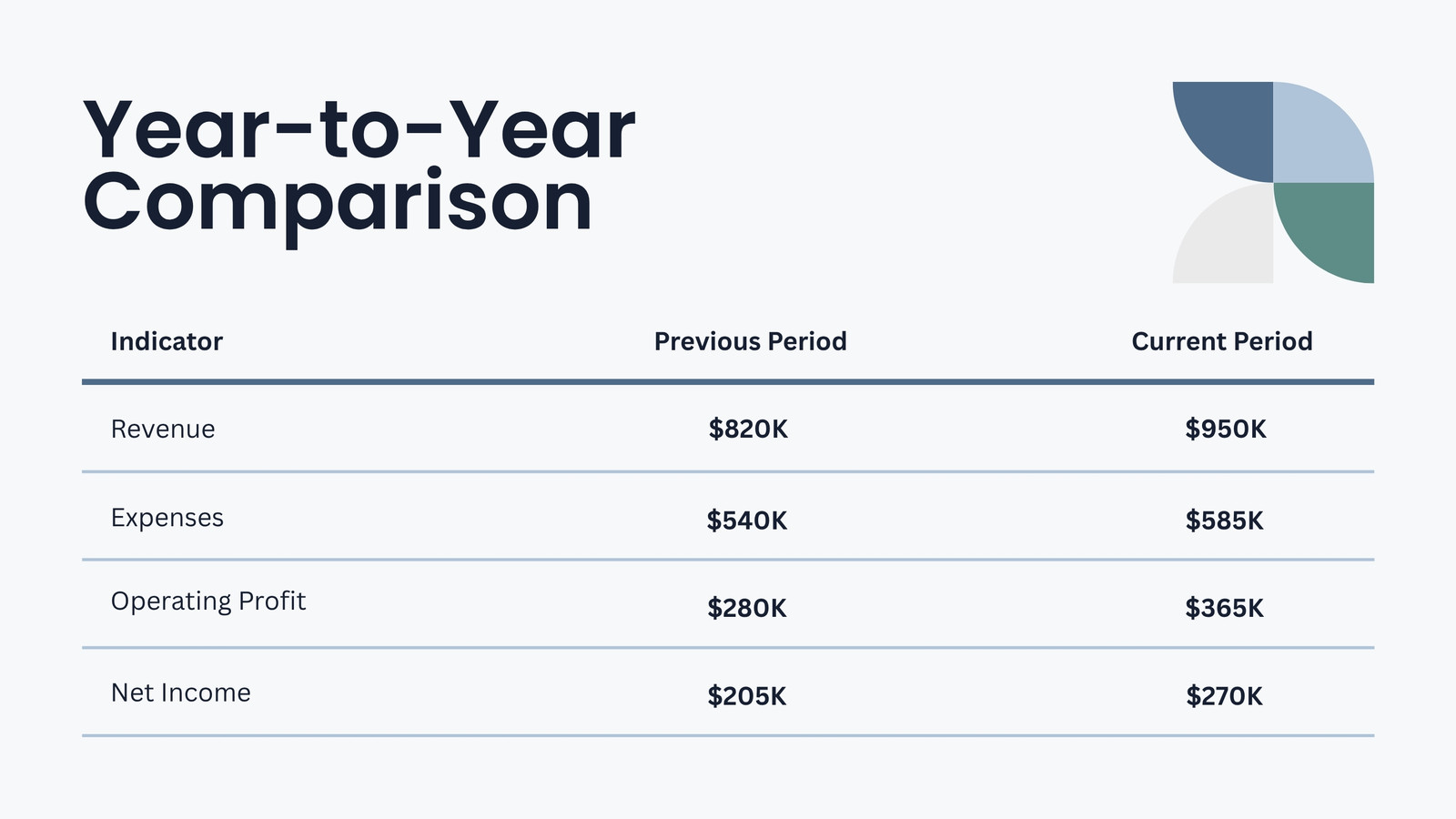Click the $365K current operating profit value
The height and width of the screenshot is (819, 1456).
(x=1224, y=608)
